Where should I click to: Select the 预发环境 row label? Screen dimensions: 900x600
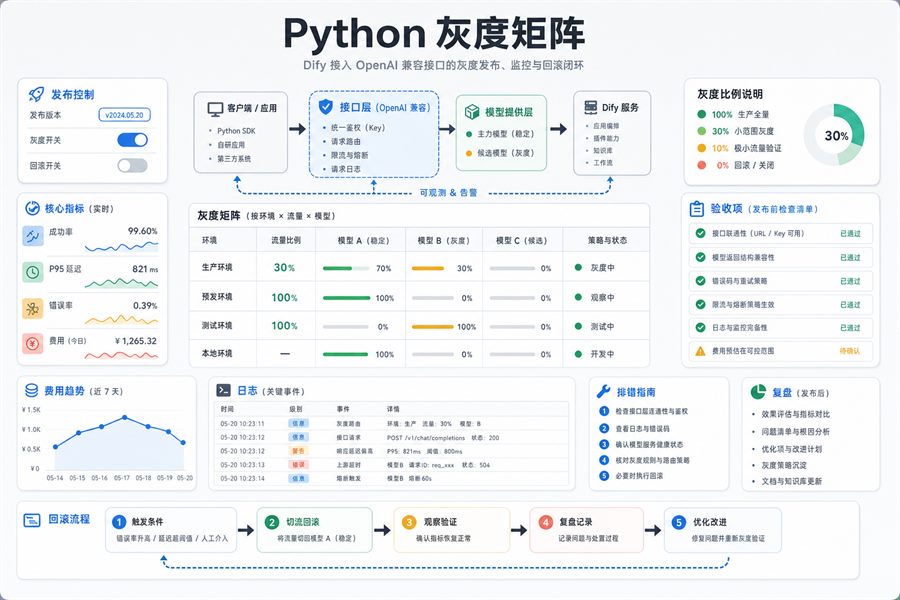pos(217,297)
